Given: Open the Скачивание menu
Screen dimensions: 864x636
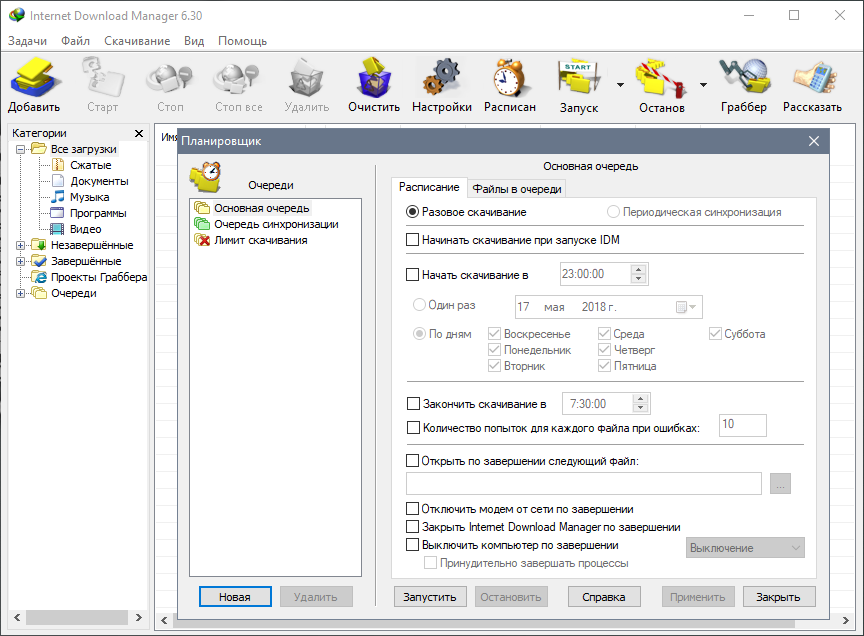Looking at the screenshot, I should click(137, 41).
